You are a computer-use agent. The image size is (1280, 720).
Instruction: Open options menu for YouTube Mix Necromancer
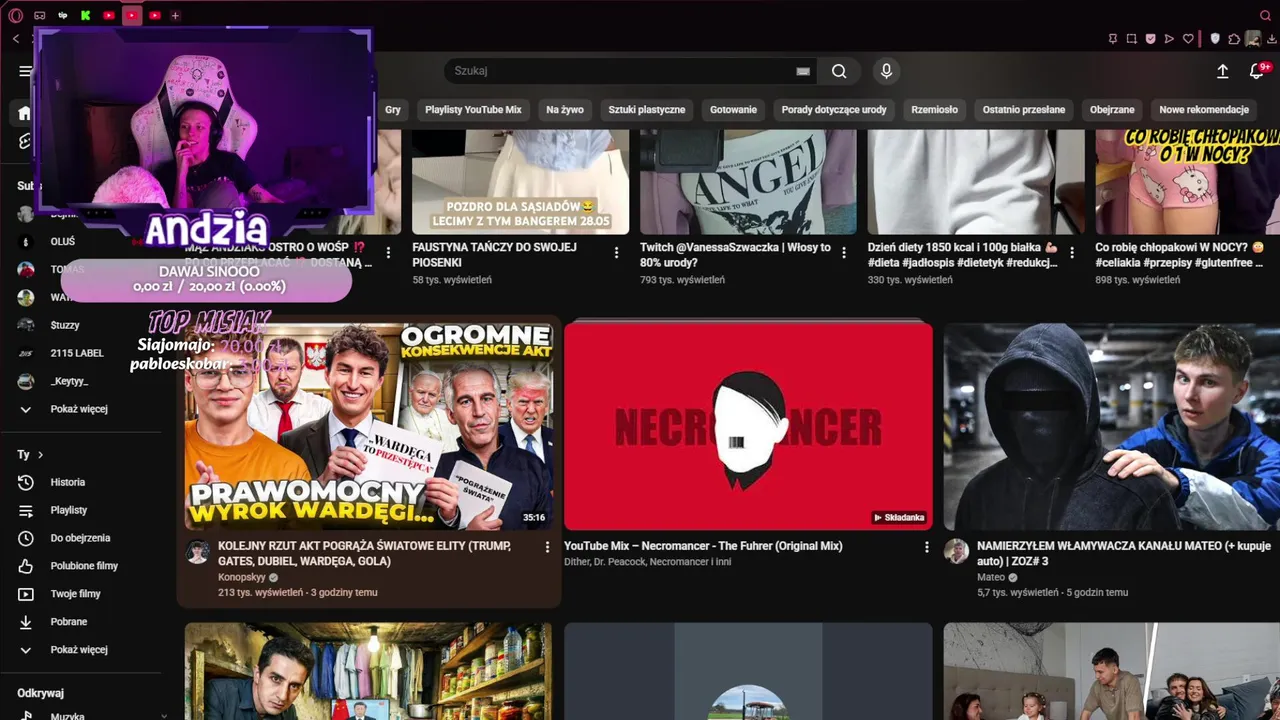click(927, 547)
